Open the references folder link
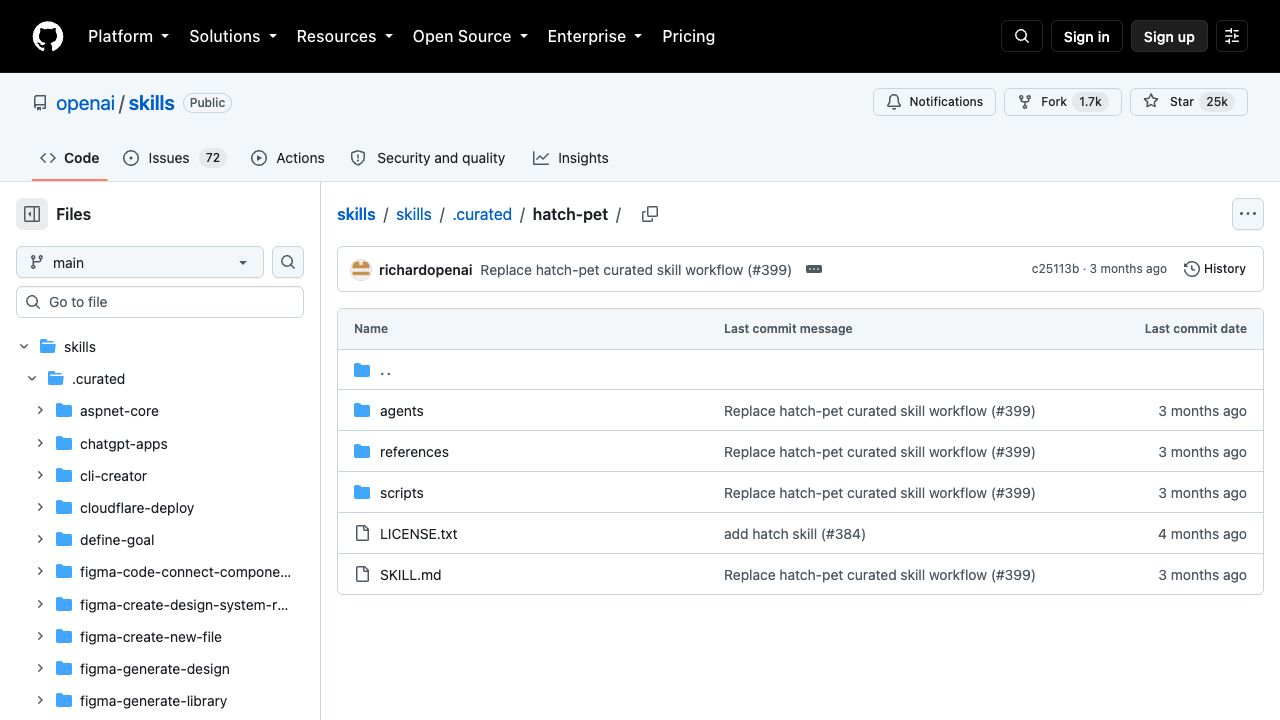Viewport: 1280px width, 720px height. pos(414,452)
